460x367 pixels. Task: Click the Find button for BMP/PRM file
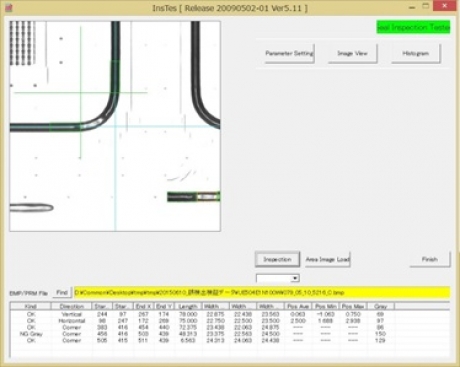click(x=62, y=293)
